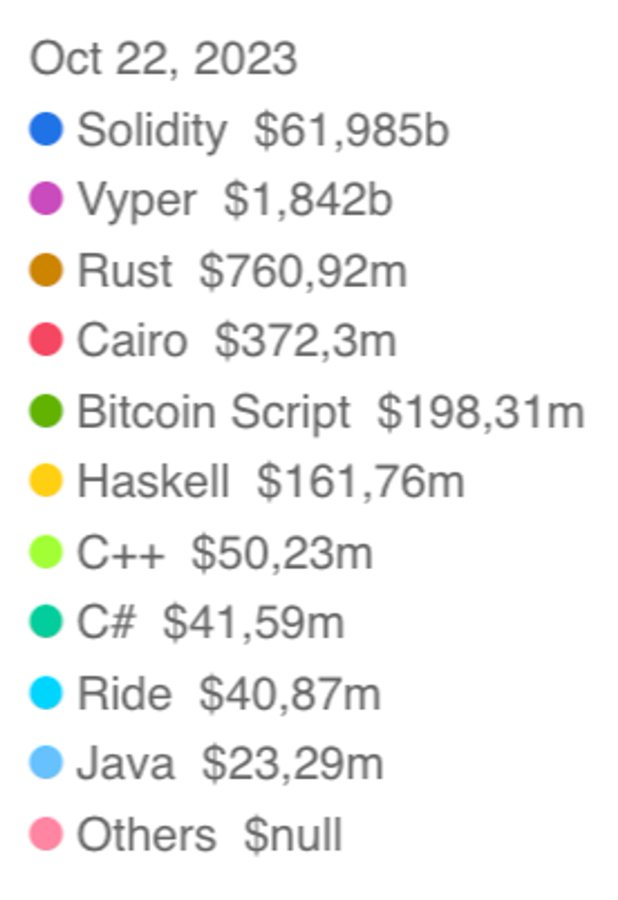Click the teal C# color dot
Screen dimensions: 618x900
point(46,622)
